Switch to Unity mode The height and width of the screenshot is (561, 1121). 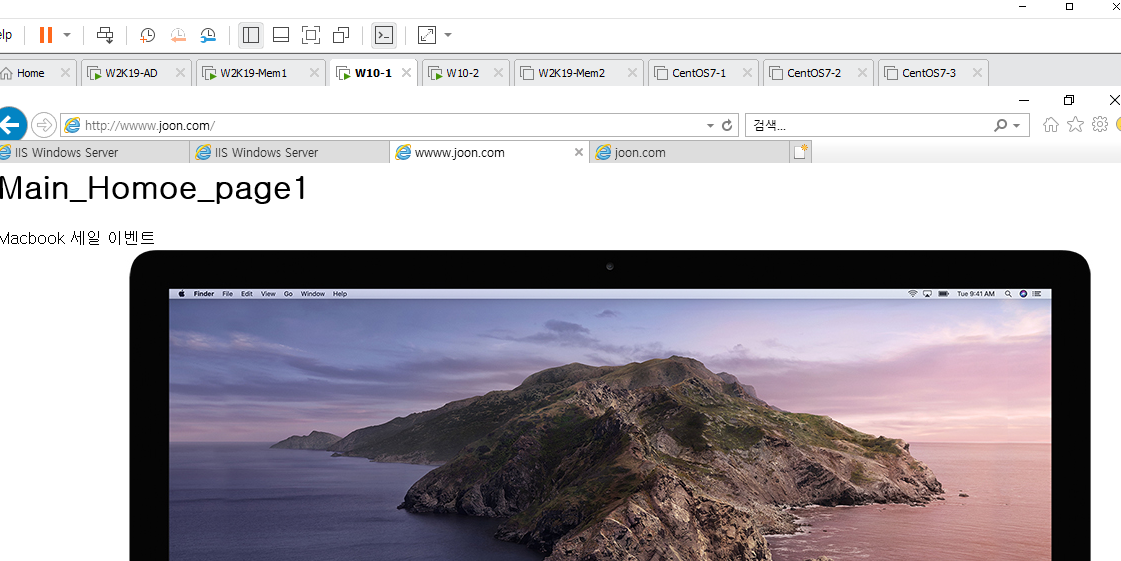pyautogui.click(x=342, y=35)
